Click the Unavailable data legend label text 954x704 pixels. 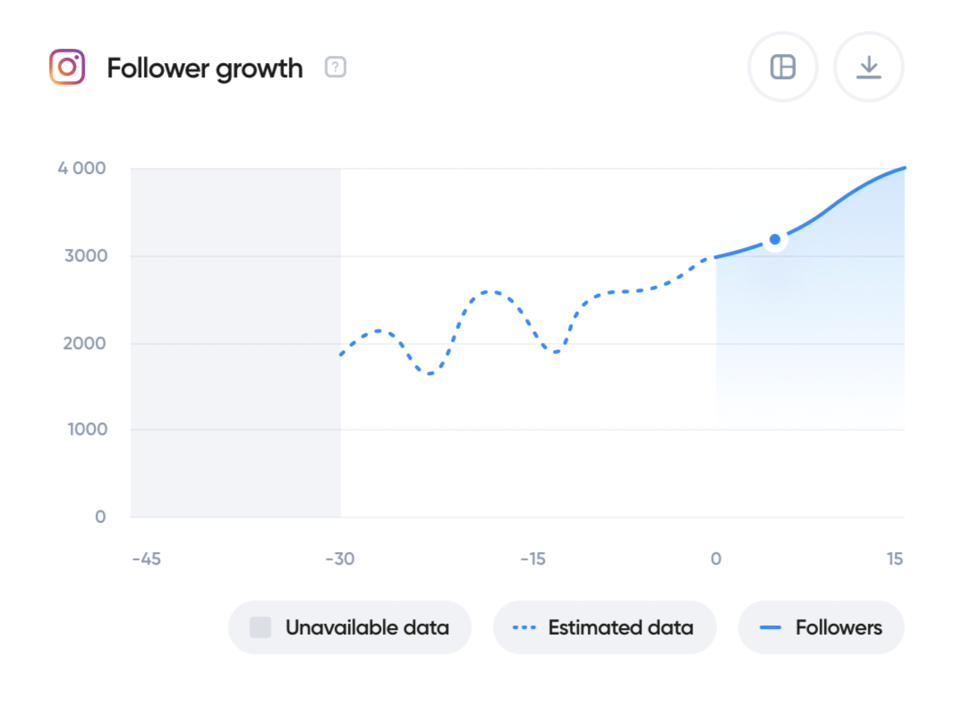(367, 627)
